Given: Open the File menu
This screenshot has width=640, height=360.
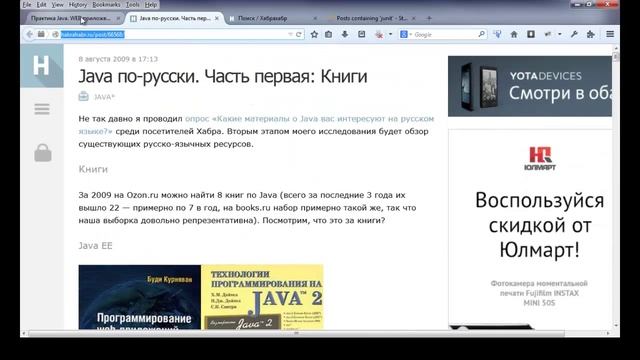Looking at the screenshot, I should coord(27,5).
